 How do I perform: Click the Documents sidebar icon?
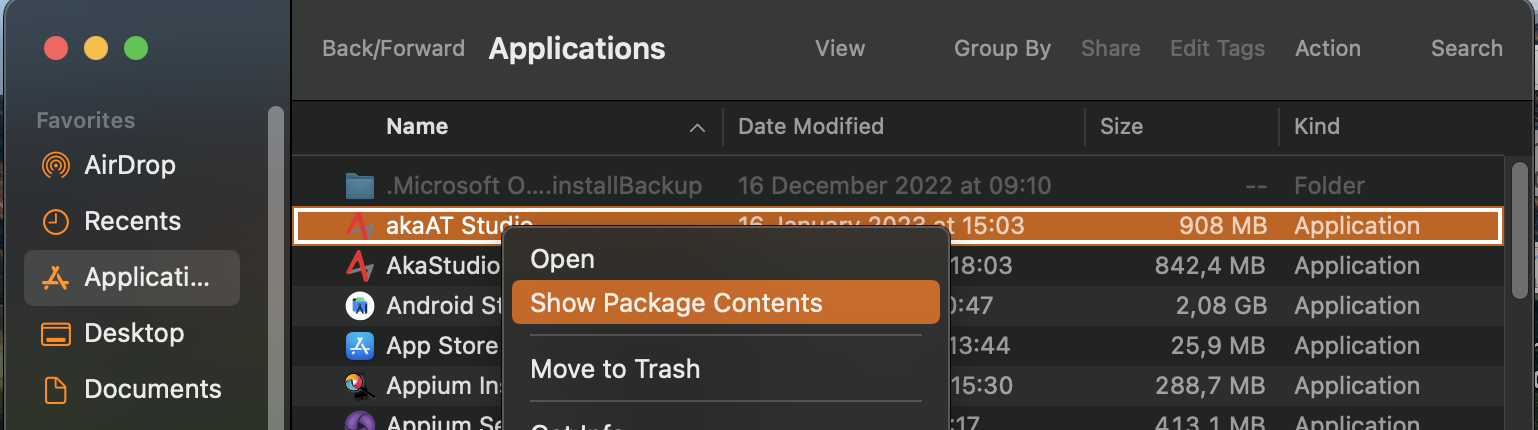pyautogui.click(x=55, y=389)
